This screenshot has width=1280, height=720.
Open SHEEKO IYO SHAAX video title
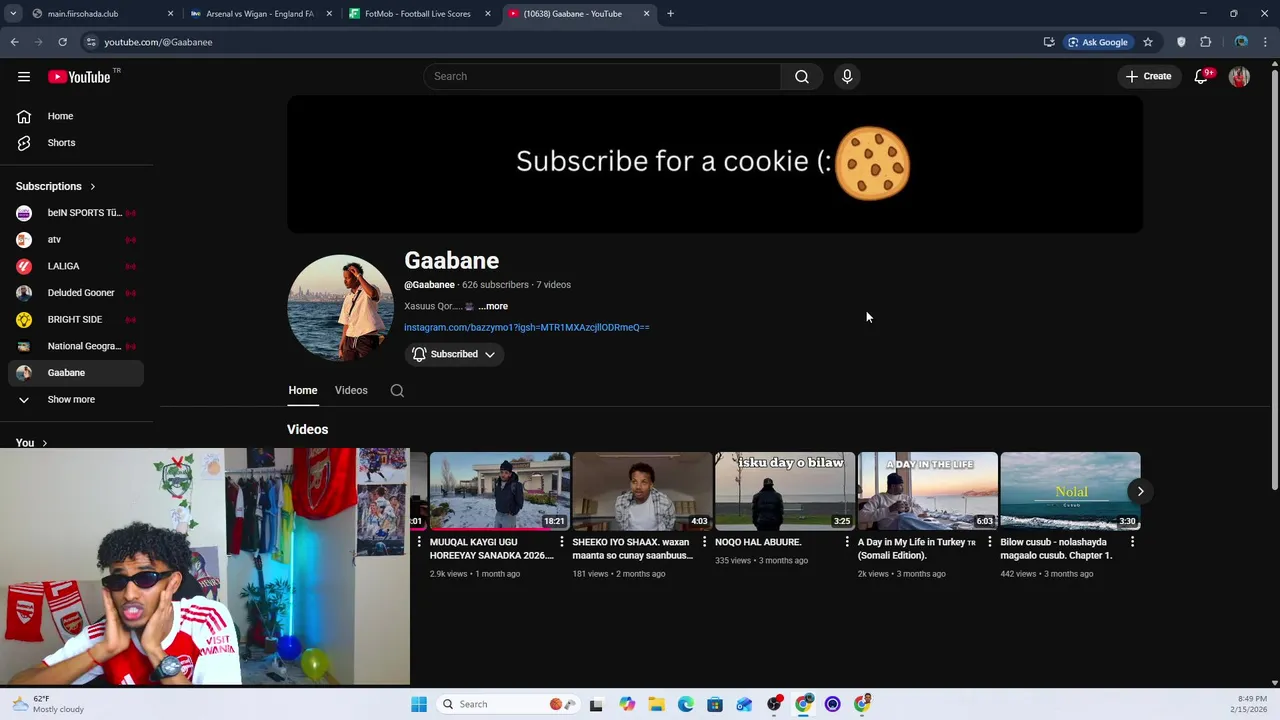pos(632,549)
